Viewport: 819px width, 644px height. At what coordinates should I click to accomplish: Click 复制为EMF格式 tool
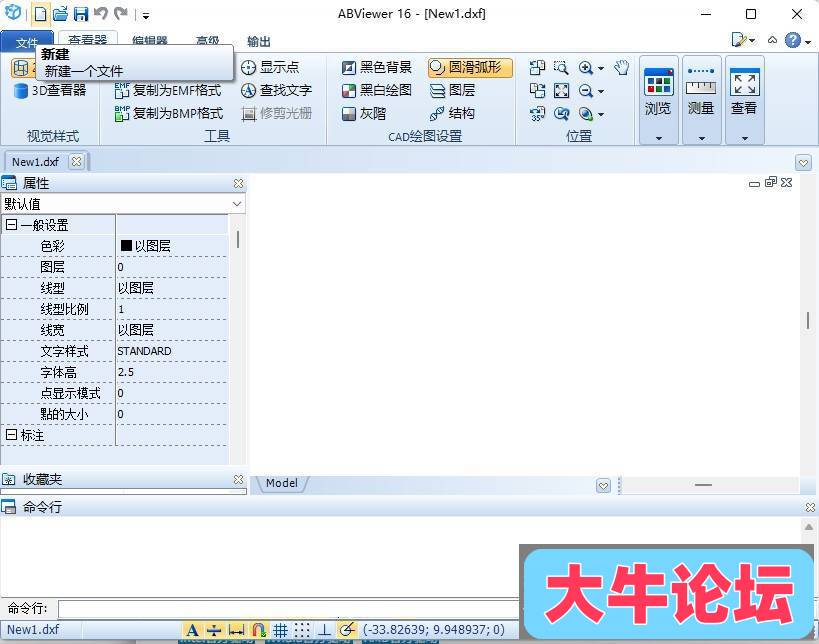tap(168, 90)
